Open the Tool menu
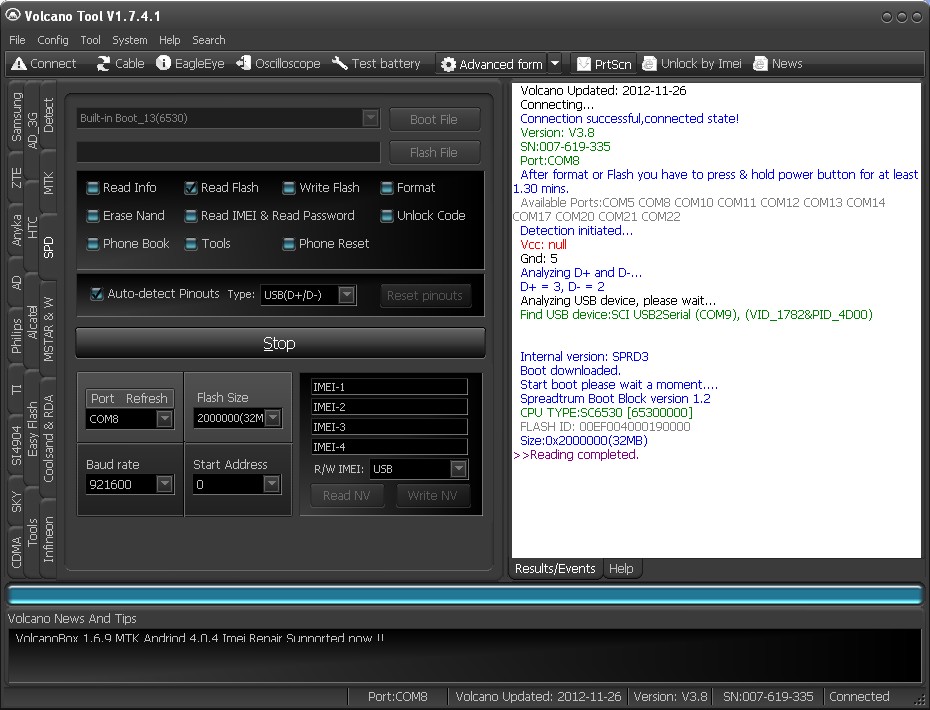 [x=90, y=40]
